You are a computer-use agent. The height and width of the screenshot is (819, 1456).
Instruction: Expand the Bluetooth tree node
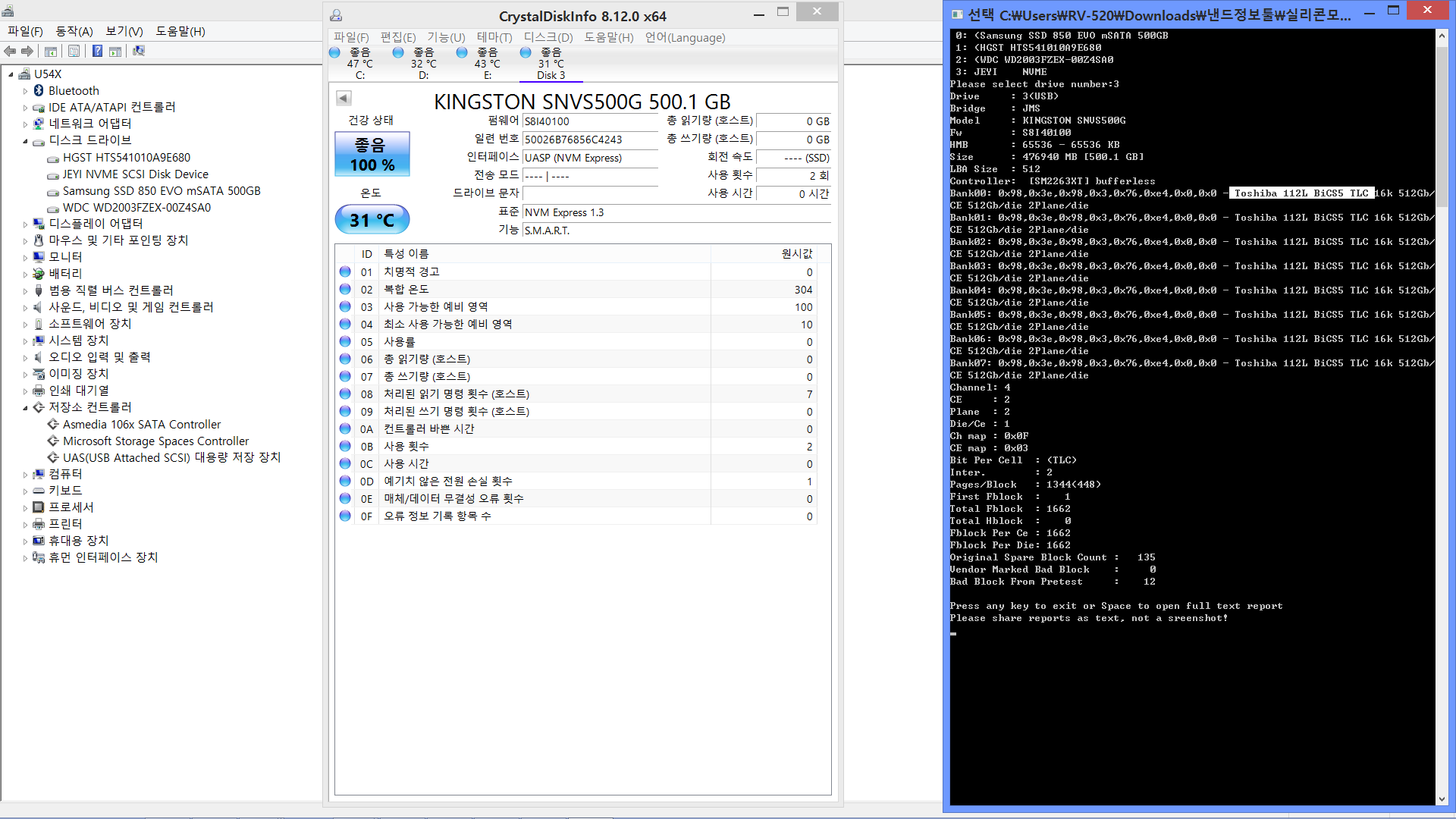click(x=25, y=91)
